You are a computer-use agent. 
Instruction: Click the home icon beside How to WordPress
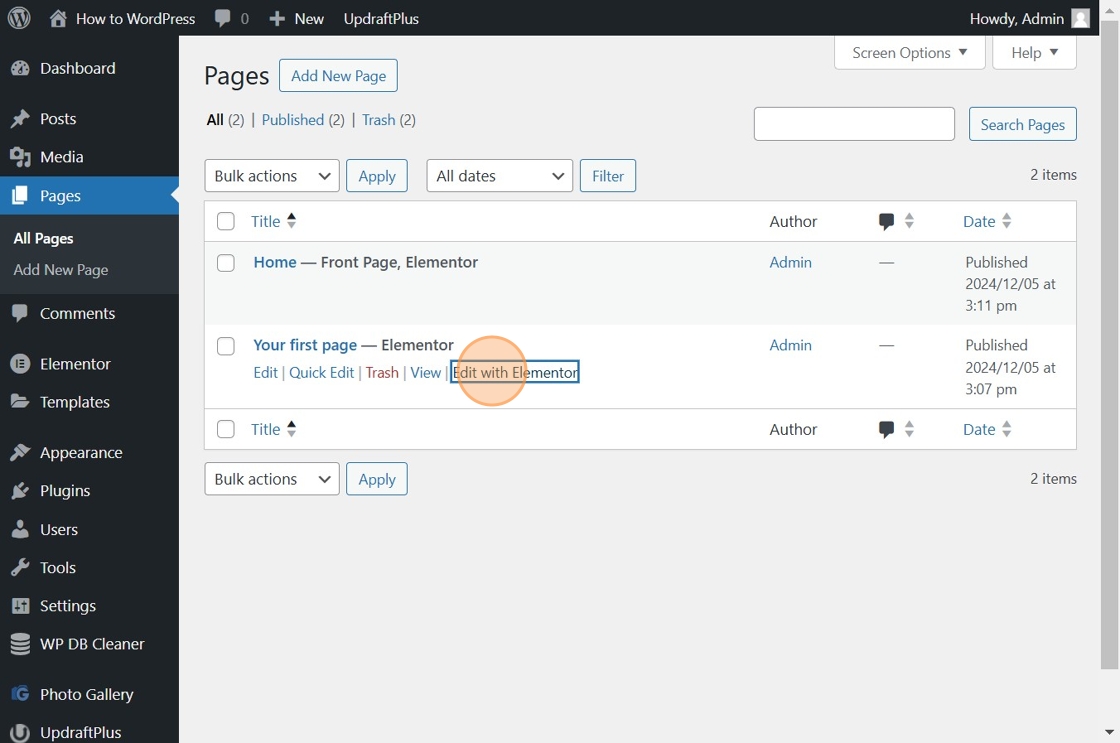tap(58, 18)
